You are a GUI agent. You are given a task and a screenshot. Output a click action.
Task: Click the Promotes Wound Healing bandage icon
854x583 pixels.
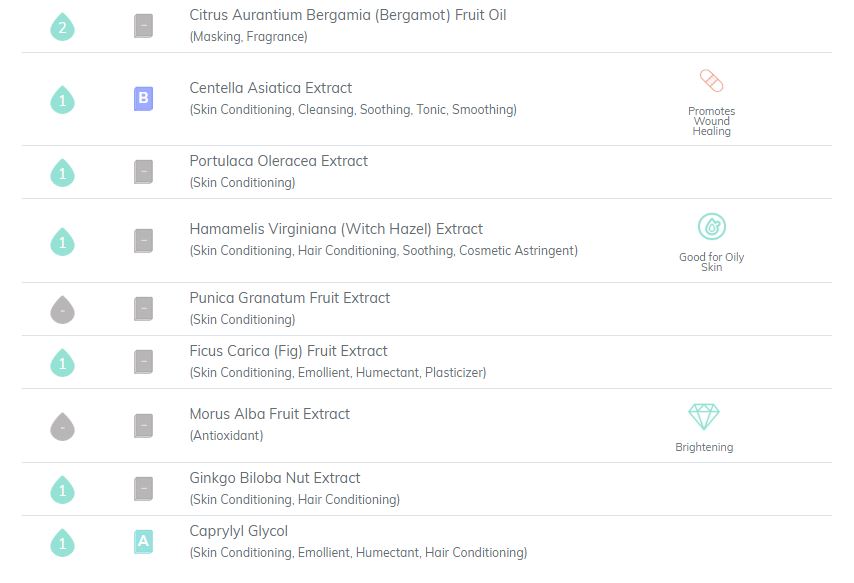tap(711, 81)
